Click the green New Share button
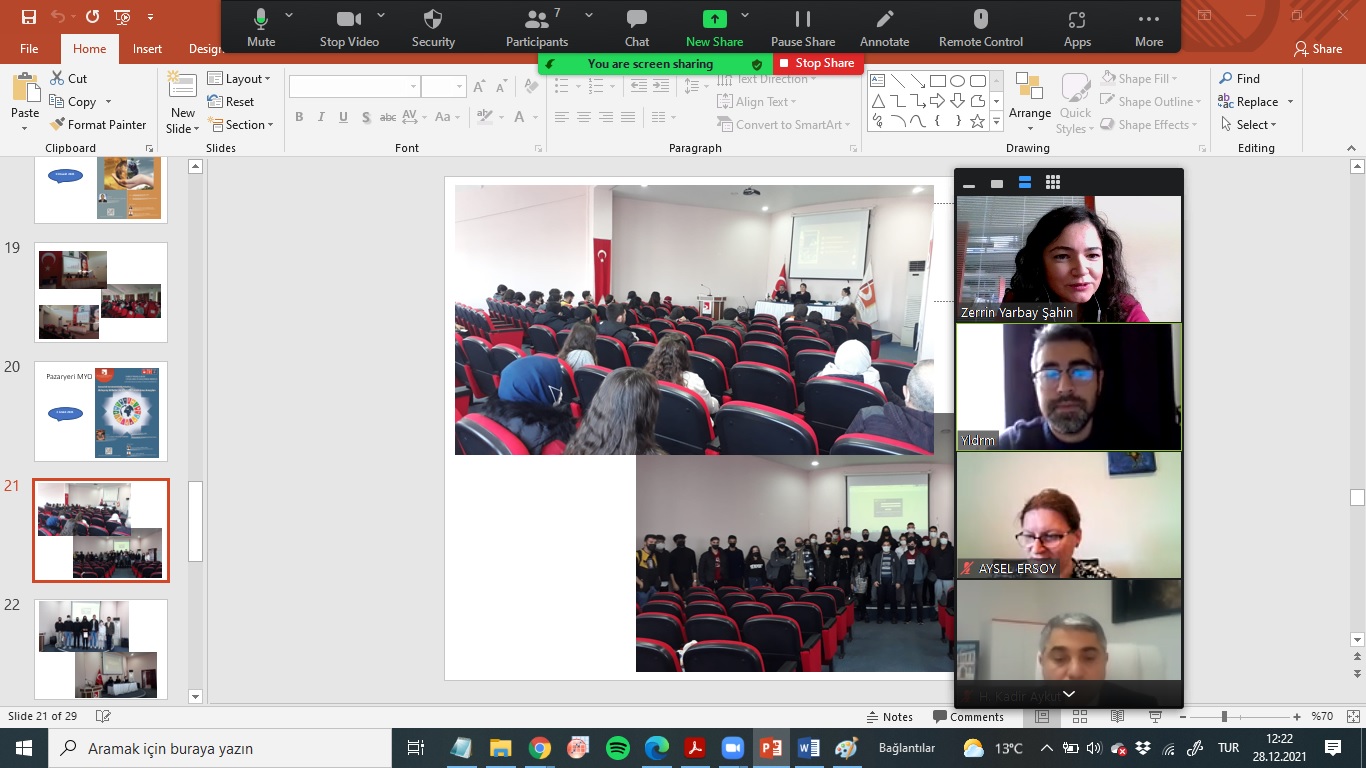1366x768 pixels. click(x=714, y=28)
